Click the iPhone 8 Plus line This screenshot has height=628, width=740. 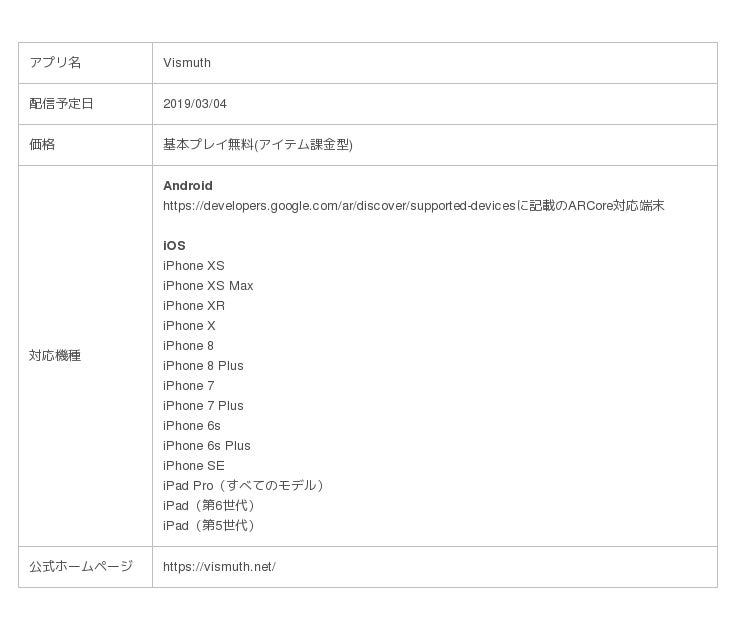tap(203, 366)
